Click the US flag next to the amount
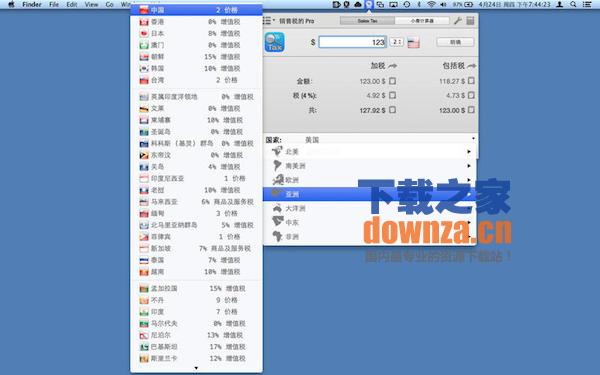This screenshot has height=375, width=600. point(413,42)
